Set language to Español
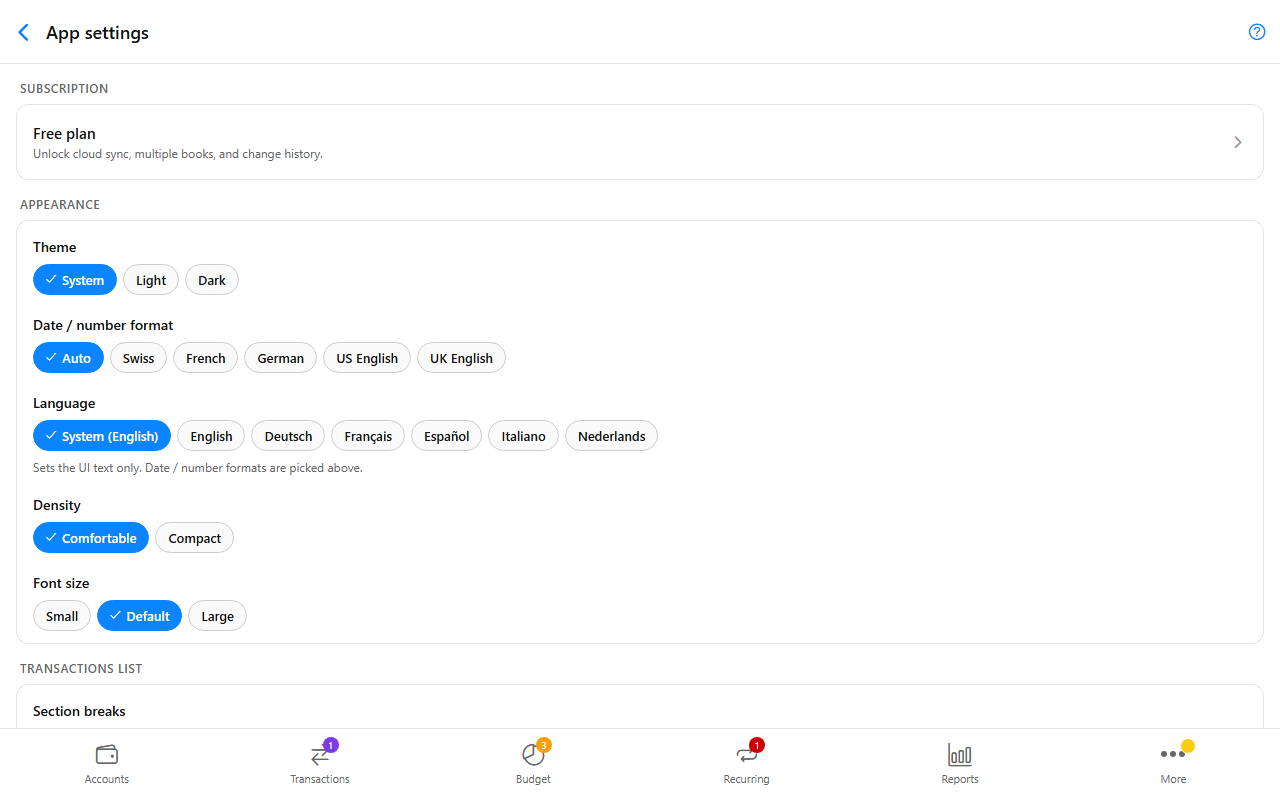 coord(446,436)
